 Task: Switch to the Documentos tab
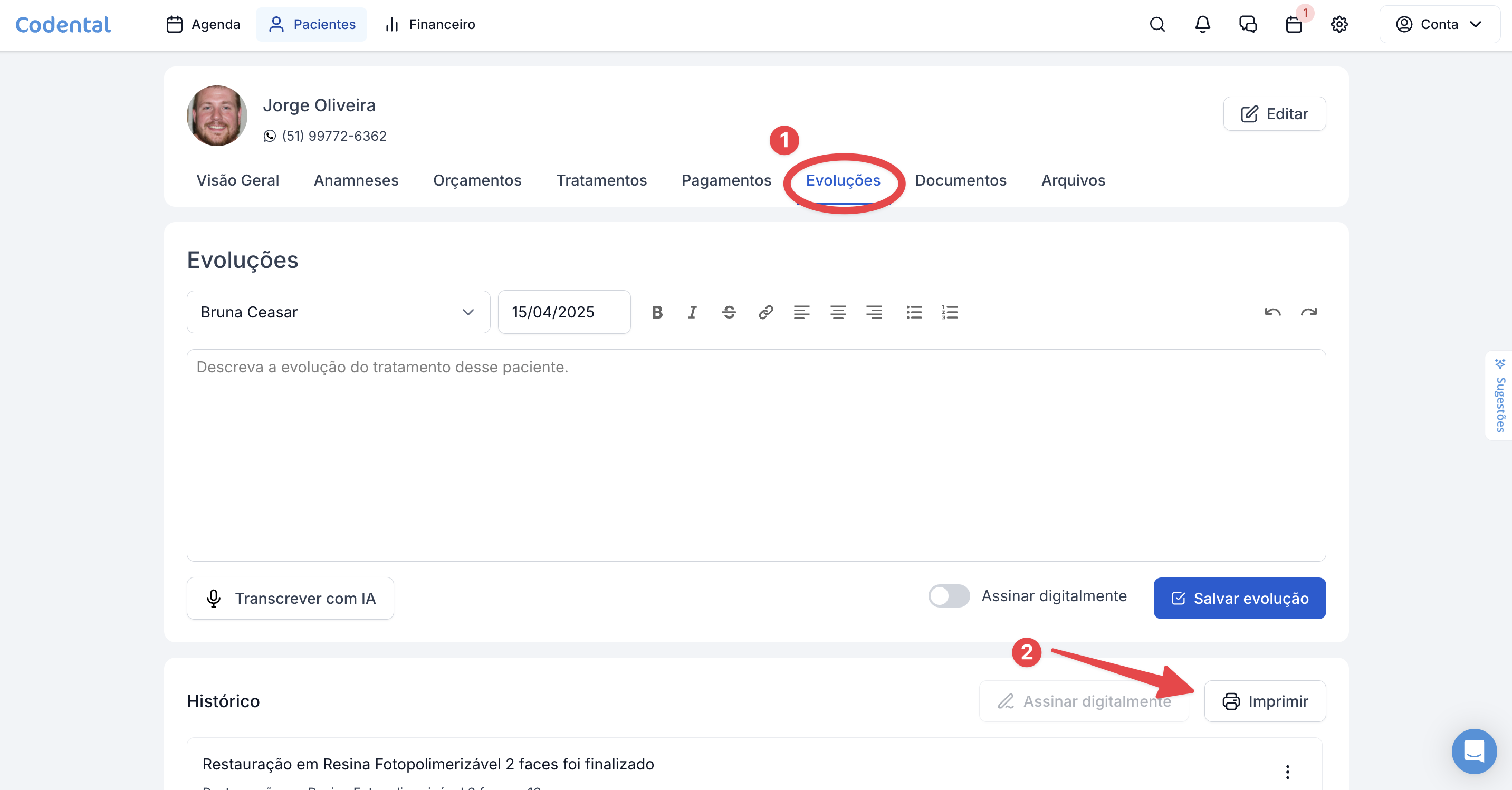pyautogui.click(x=960, y=180)
